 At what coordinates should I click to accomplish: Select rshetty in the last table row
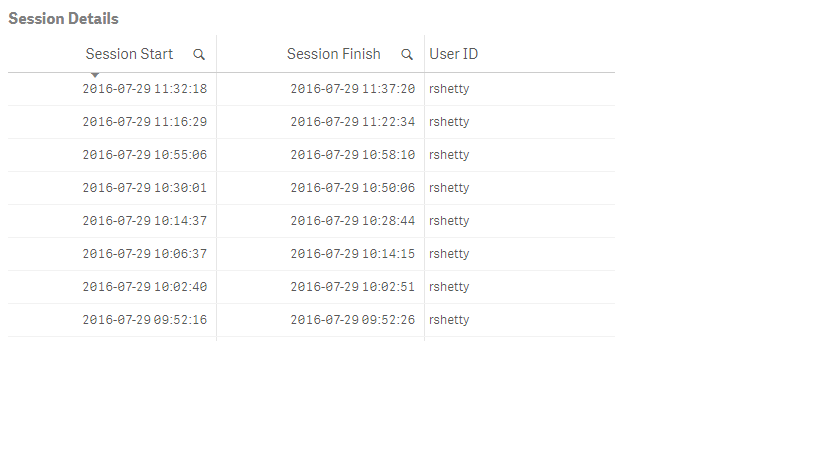point(449,320)
